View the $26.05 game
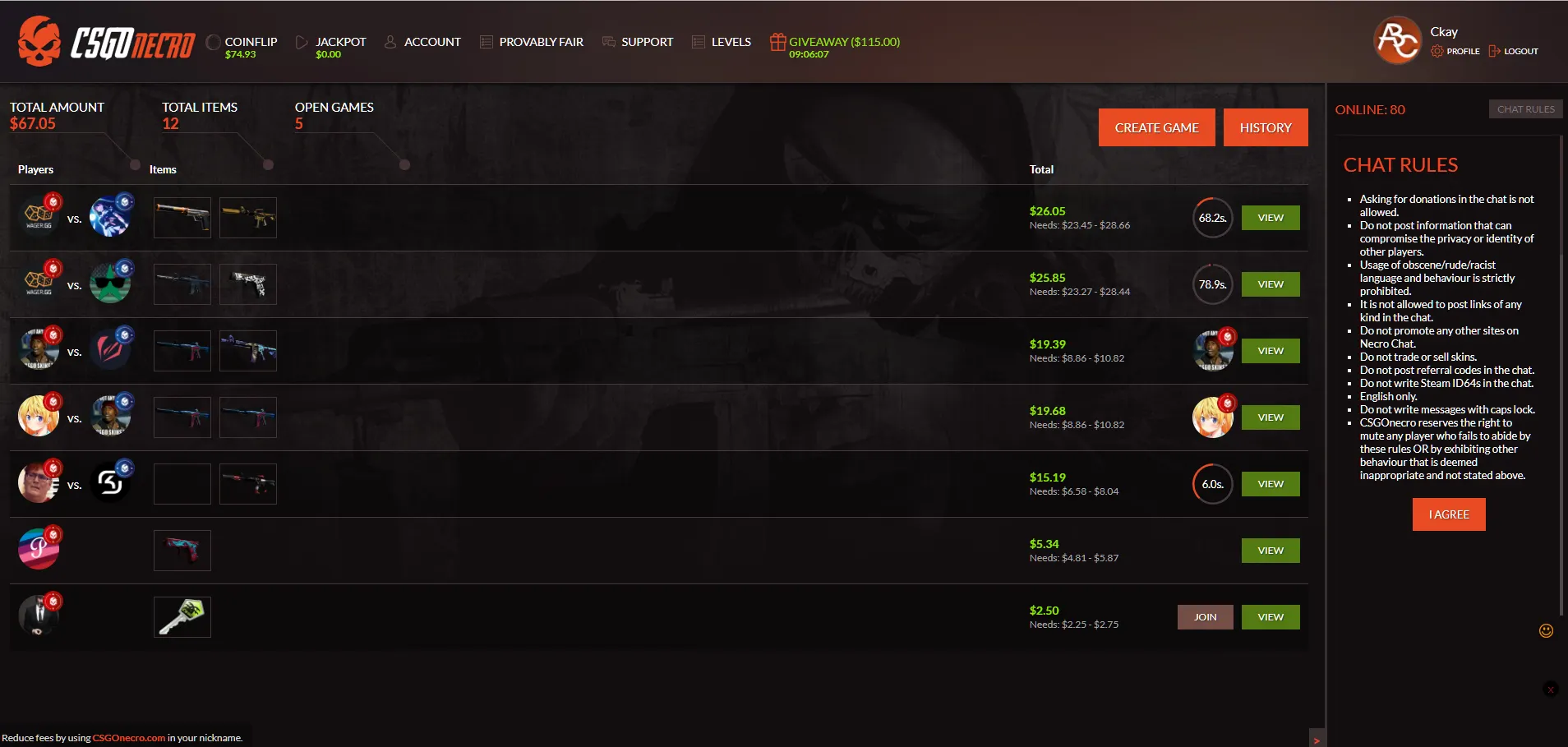Screen dimensions: 1568x747 pyautogui.click(x=1271, y=218)
